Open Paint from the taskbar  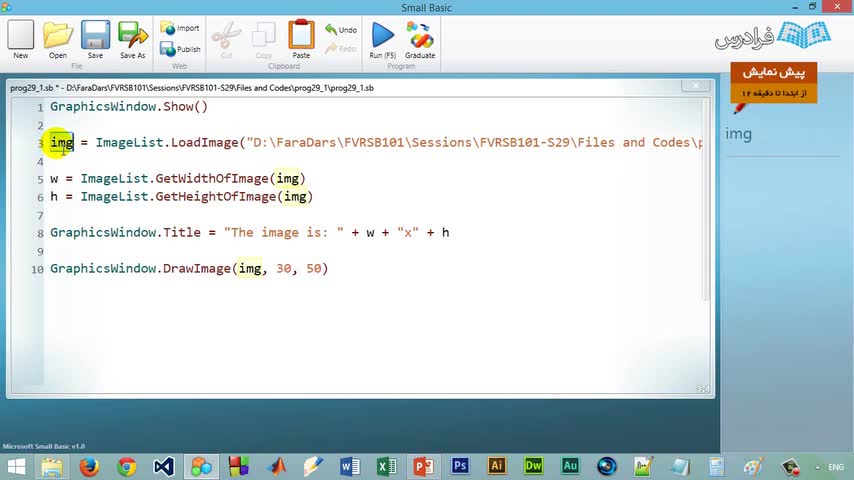pos(753,467)
